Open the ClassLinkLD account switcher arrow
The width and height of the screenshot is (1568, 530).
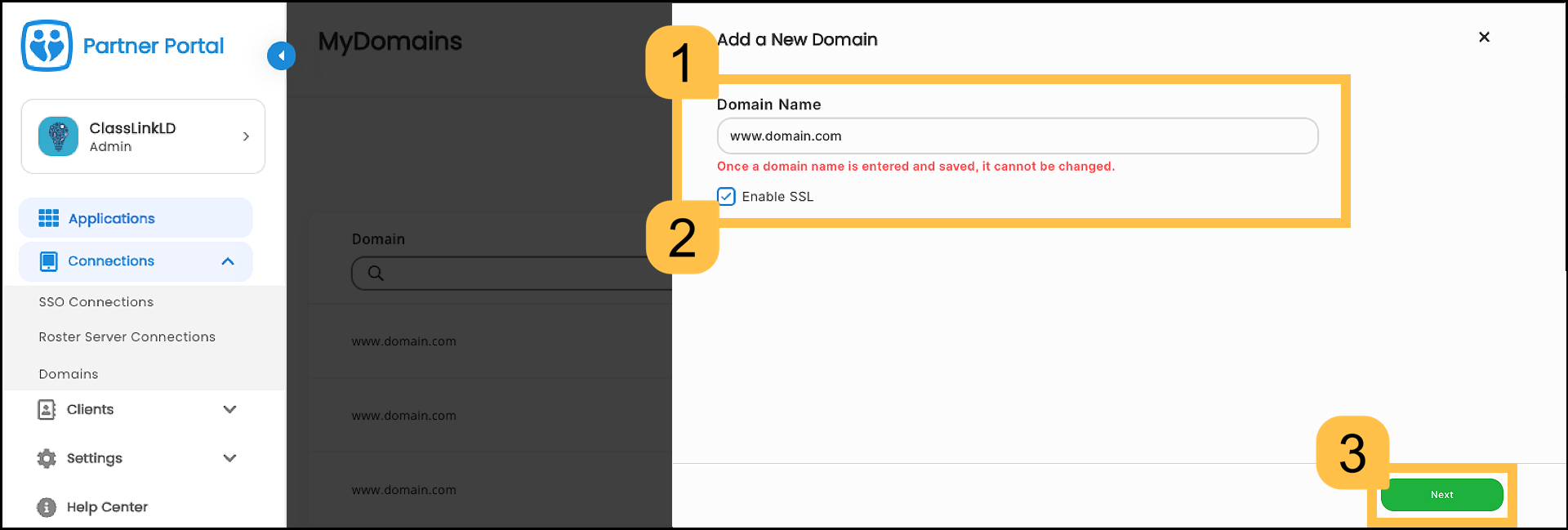coord(246,136)
